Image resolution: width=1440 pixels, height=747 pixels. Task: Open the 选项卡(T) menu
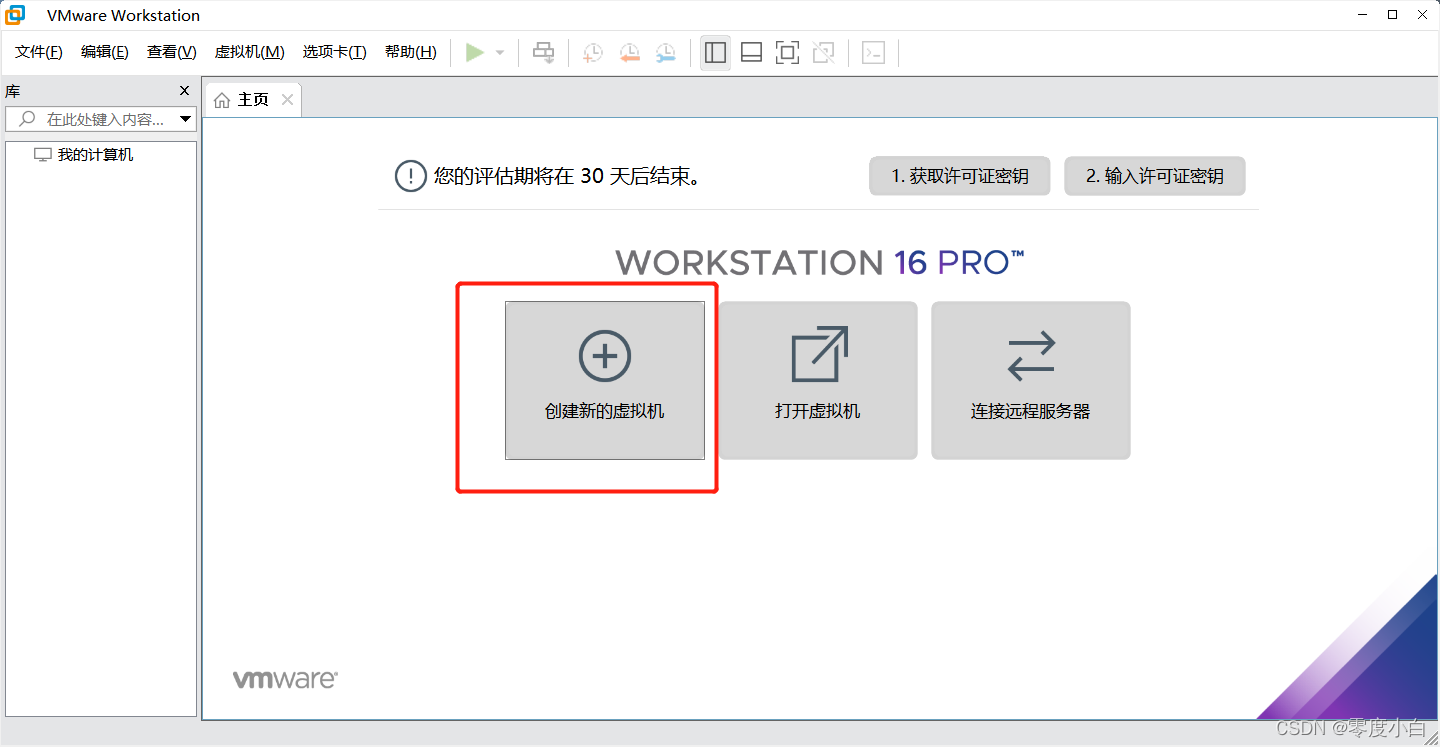point(335,52)
